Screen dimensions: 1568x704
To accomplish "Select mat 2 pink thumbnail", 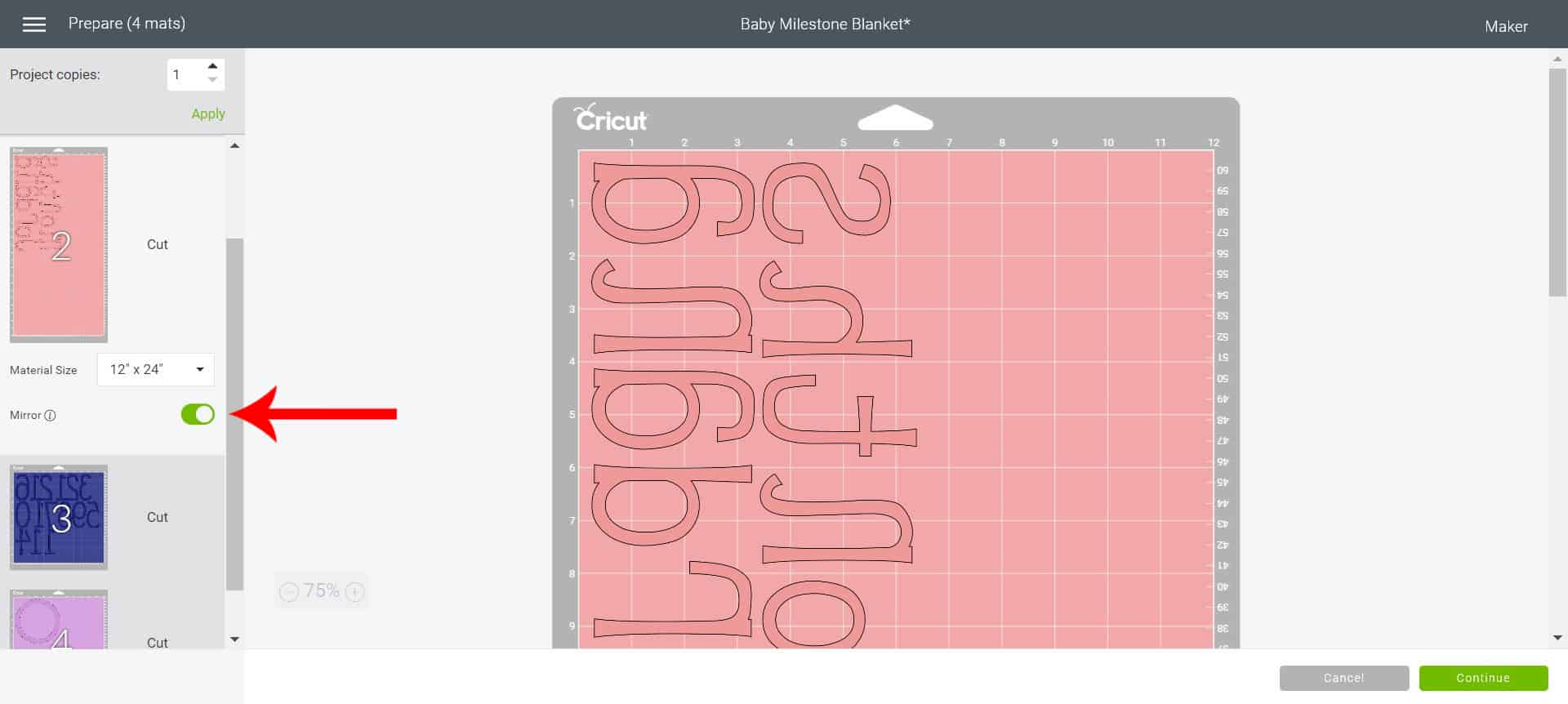I will coord(59,244).
